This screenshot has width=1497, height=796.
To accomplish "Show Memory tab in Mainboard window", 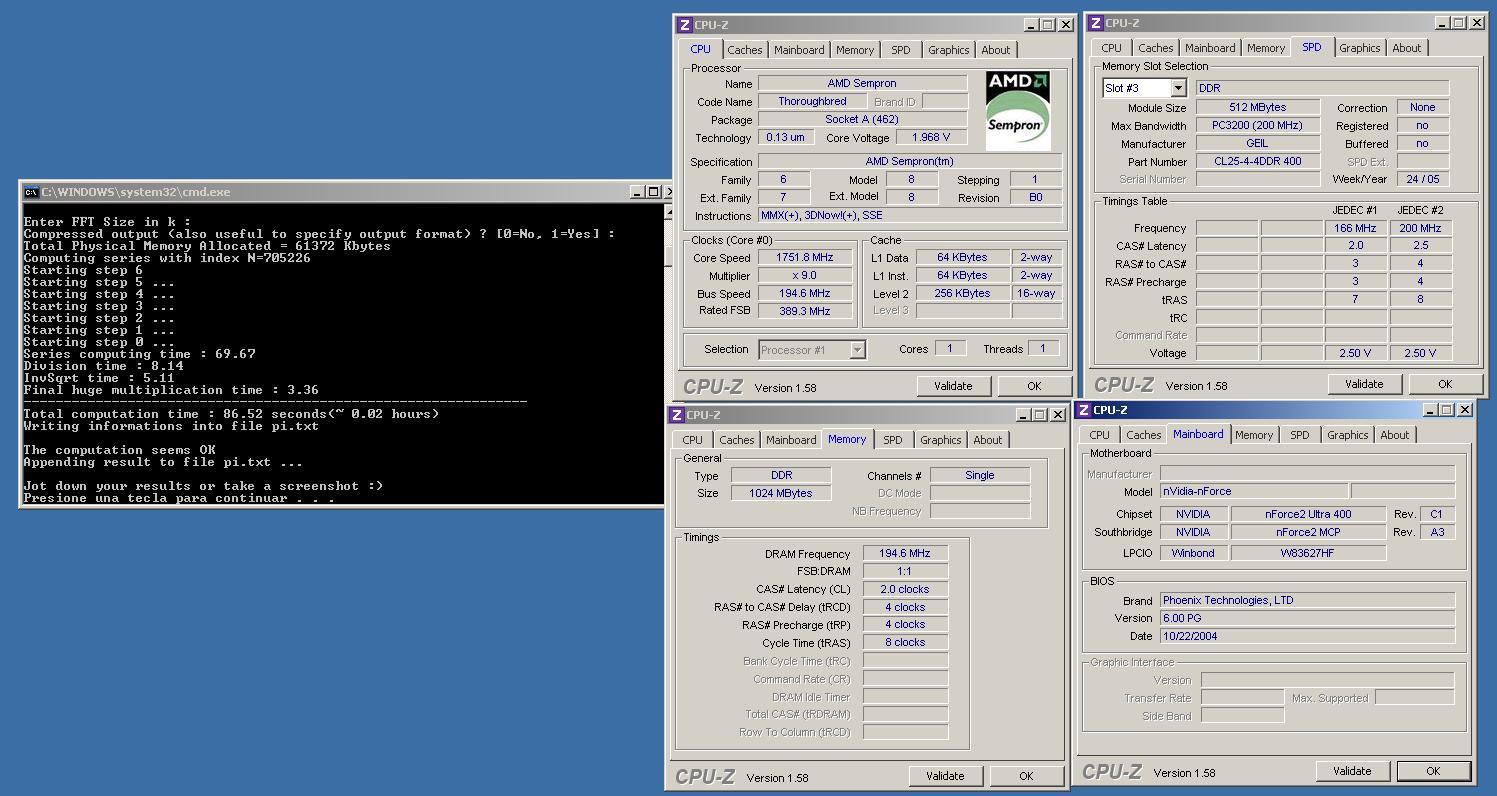I will [x=1254, y=435].
